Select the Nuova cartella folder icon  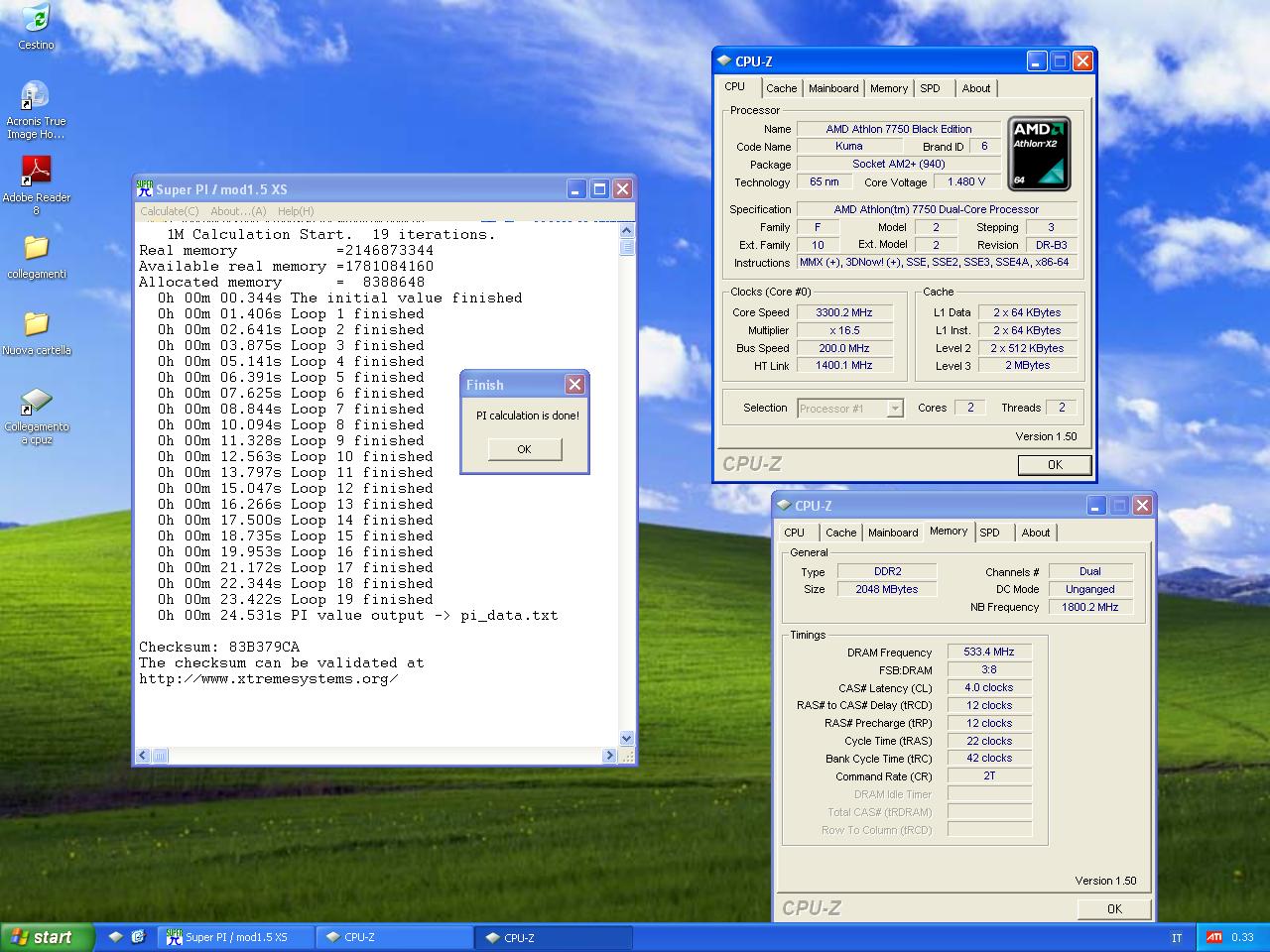pos(36,333)
